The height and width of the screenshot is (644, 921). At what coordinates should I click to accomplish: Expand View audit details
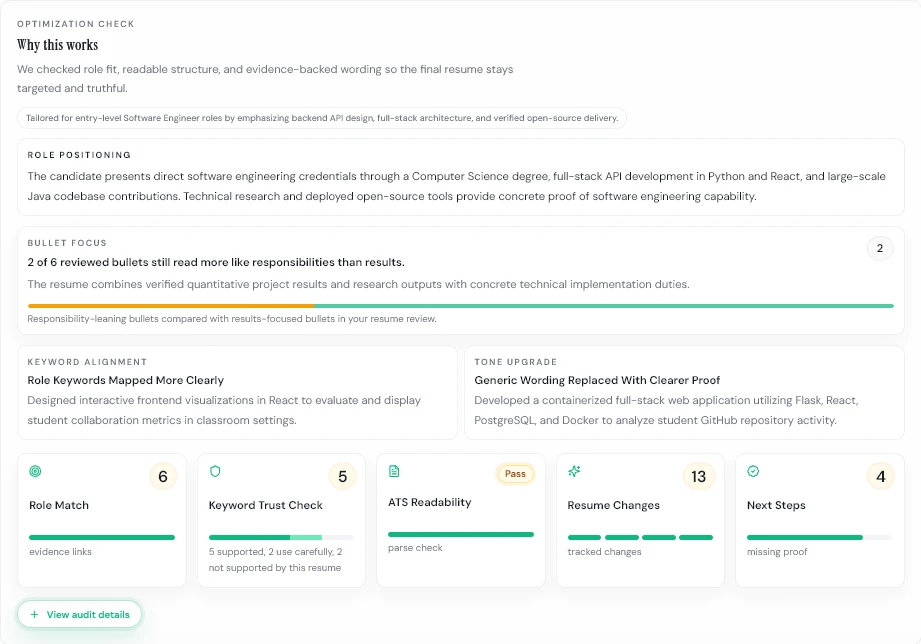(x=79, y=615)
